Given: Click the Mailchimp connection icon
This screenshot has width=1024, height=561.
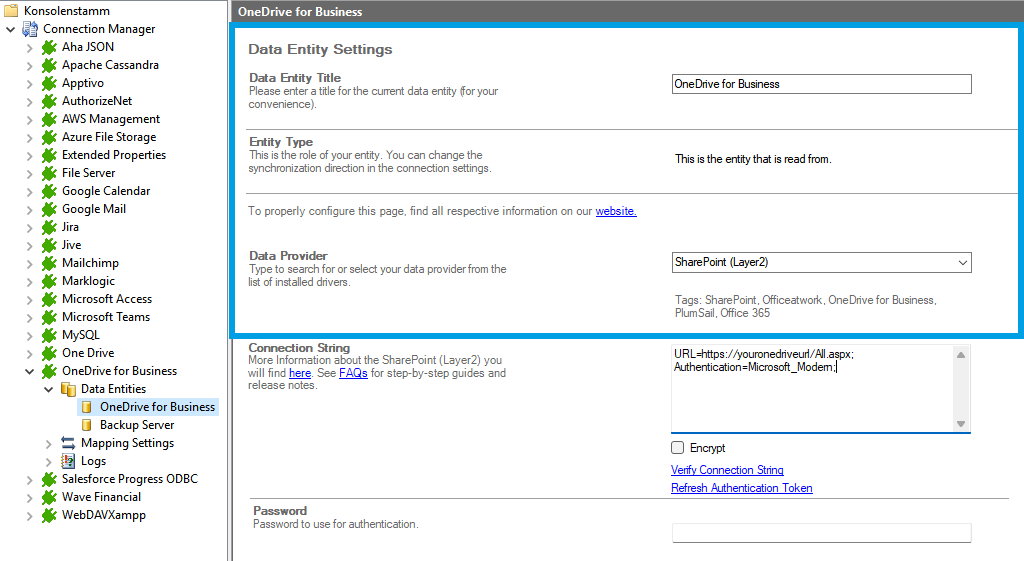Looking at the screenshot, I should click(x=49, y=263).
